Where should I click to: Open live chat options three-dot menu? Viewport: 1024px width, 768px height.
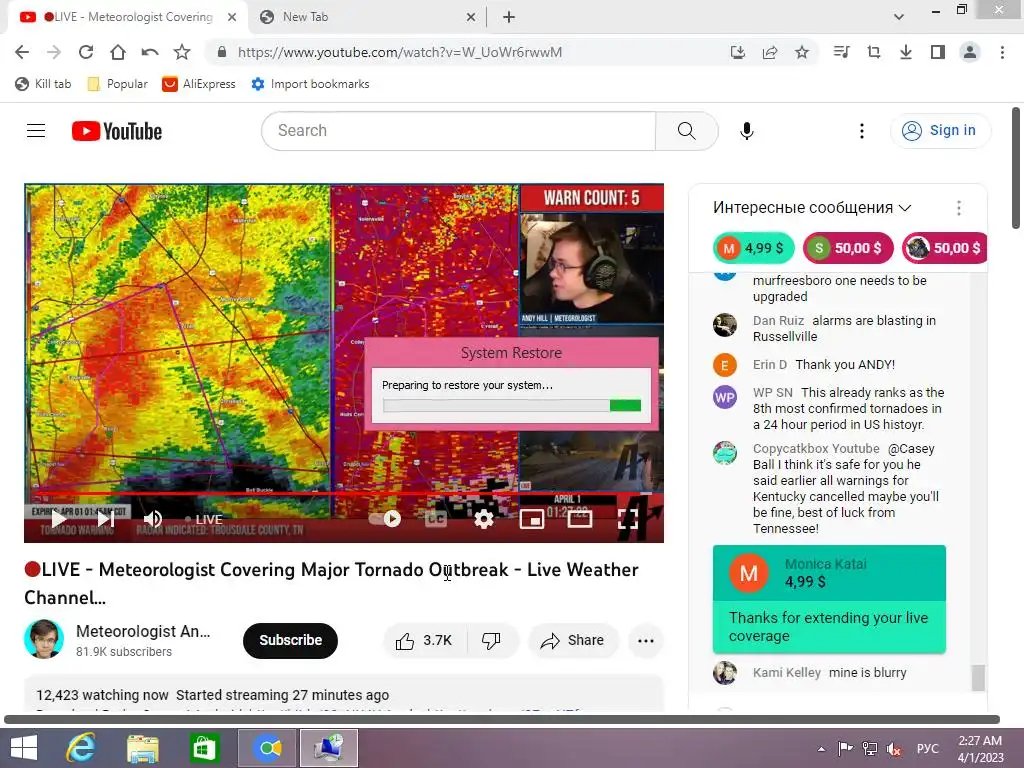tap(959, 208)
